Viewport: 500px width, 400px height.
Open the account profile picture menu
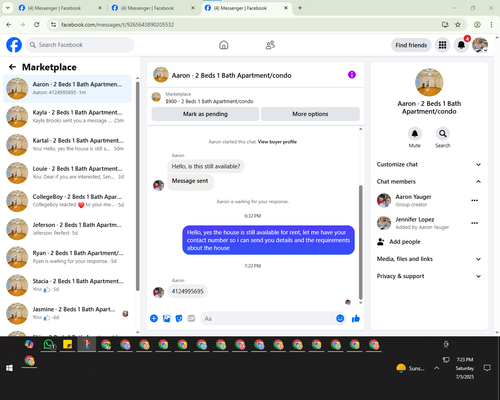point(480,45)
